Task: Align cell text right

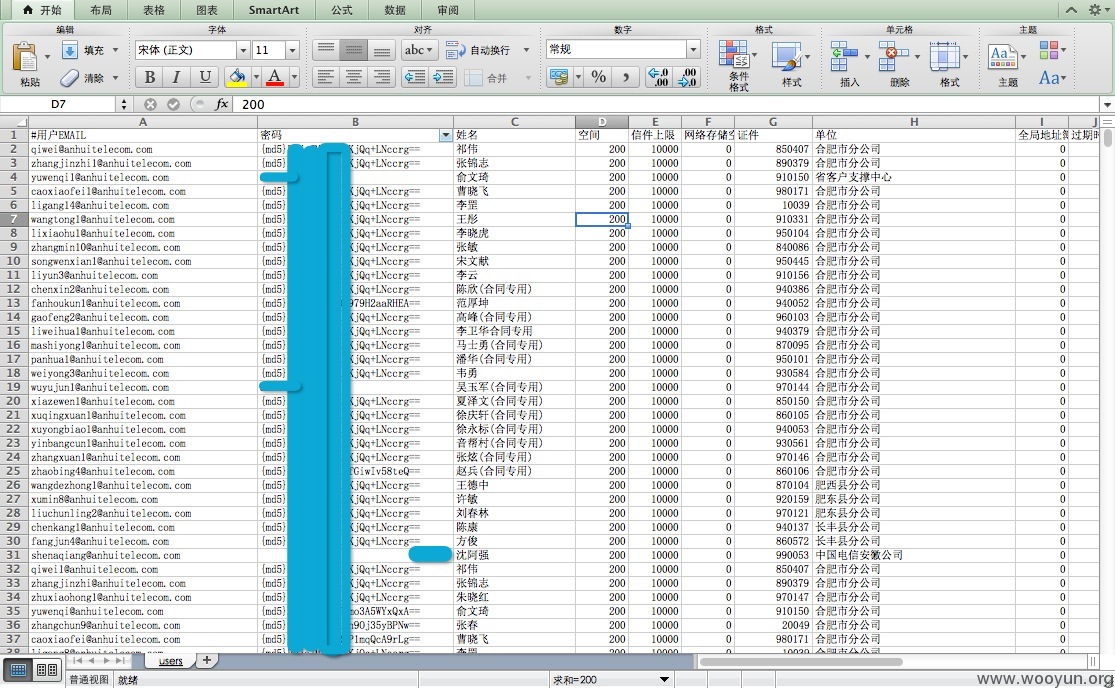Action: [x=381, y=77]
